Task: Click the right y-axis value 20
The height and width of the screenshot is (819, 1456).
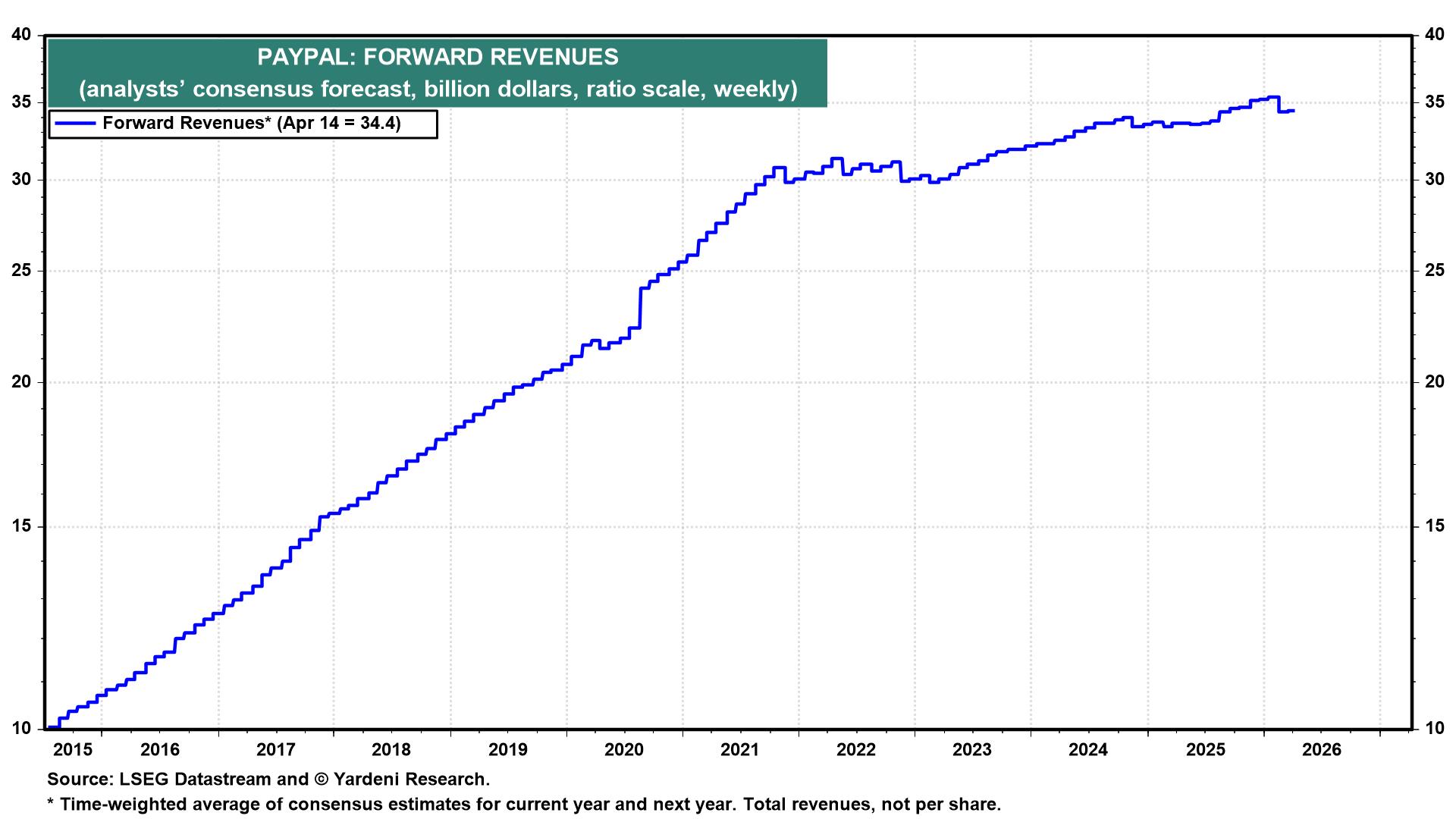Action: (1434, 382)
